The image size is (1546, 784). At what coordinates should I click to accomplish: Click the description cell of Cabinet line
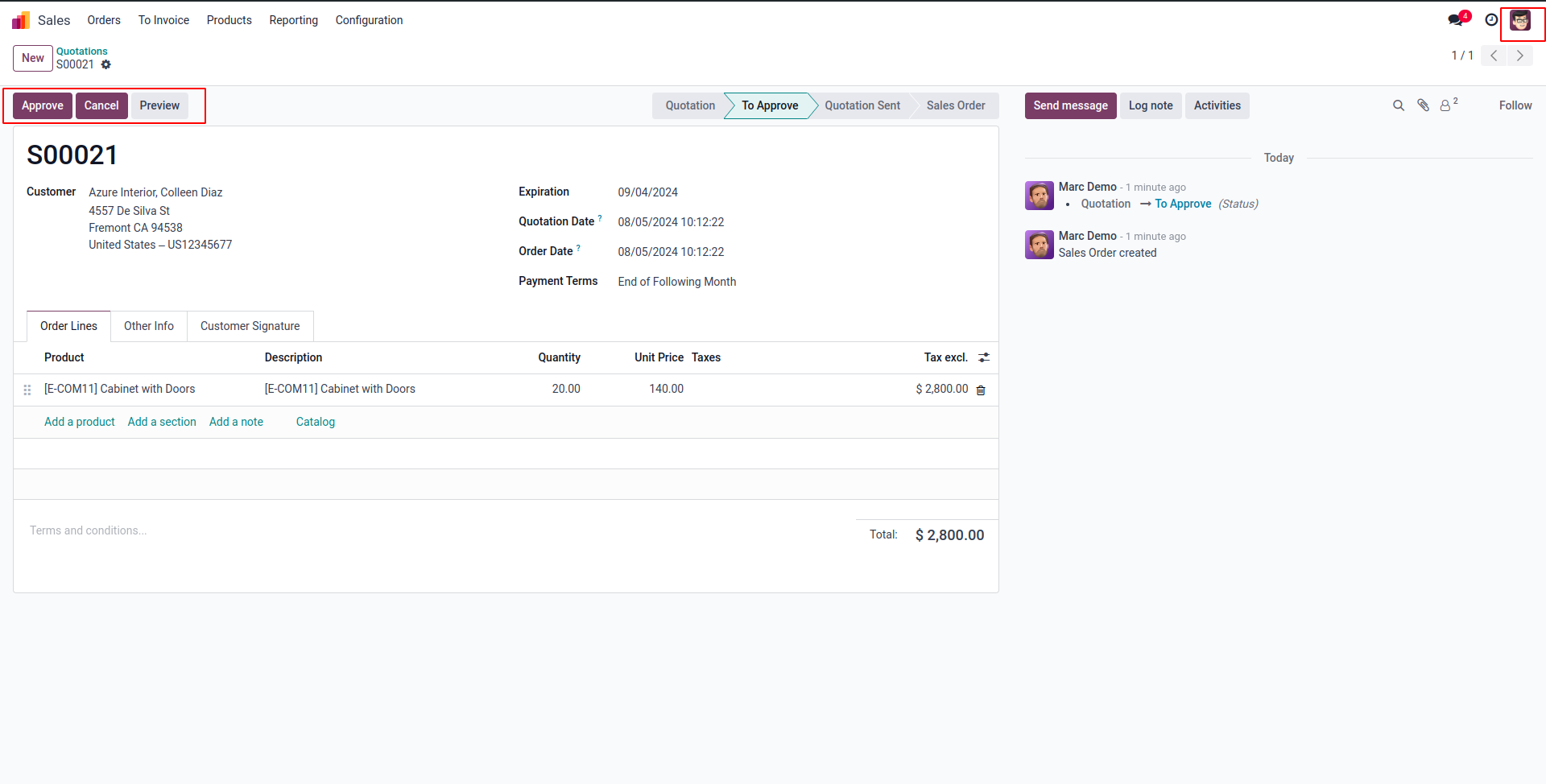pos(340,389)
